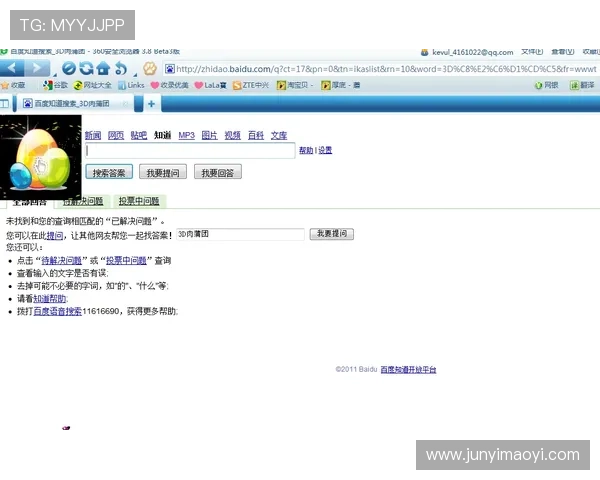Open the home page via house icon
The image size is (600, 480).
coord(103,69)
